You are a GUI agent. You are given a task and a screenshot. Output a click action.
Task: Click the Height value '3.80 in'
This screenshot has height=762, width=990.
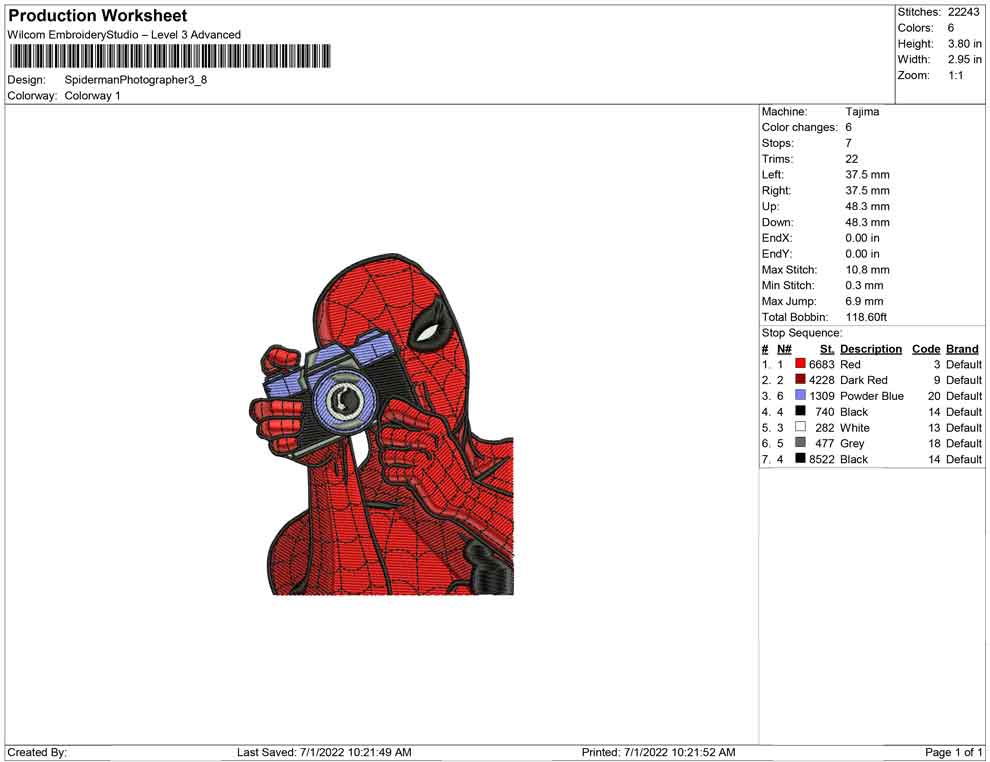964,44
